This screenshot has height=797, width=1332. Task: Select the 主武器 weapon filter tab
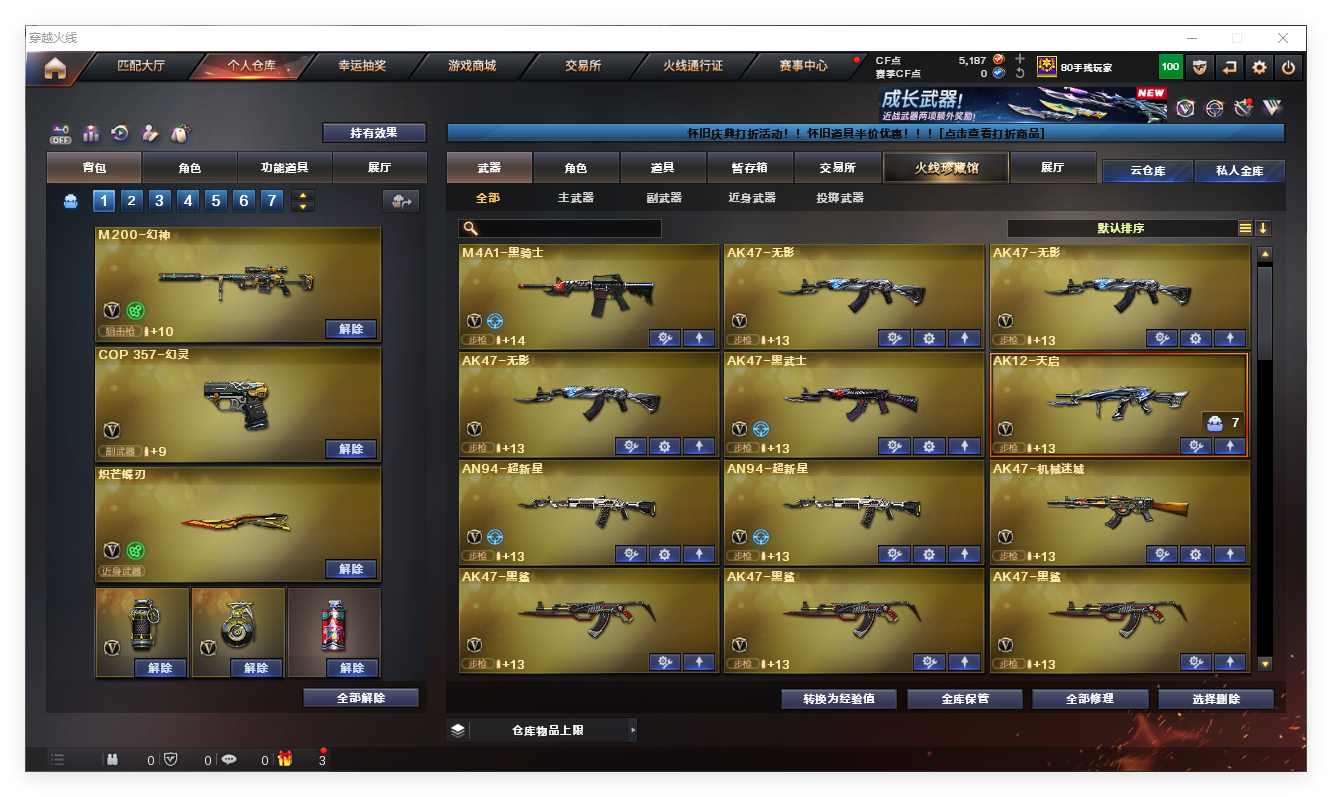click(576, 198)
